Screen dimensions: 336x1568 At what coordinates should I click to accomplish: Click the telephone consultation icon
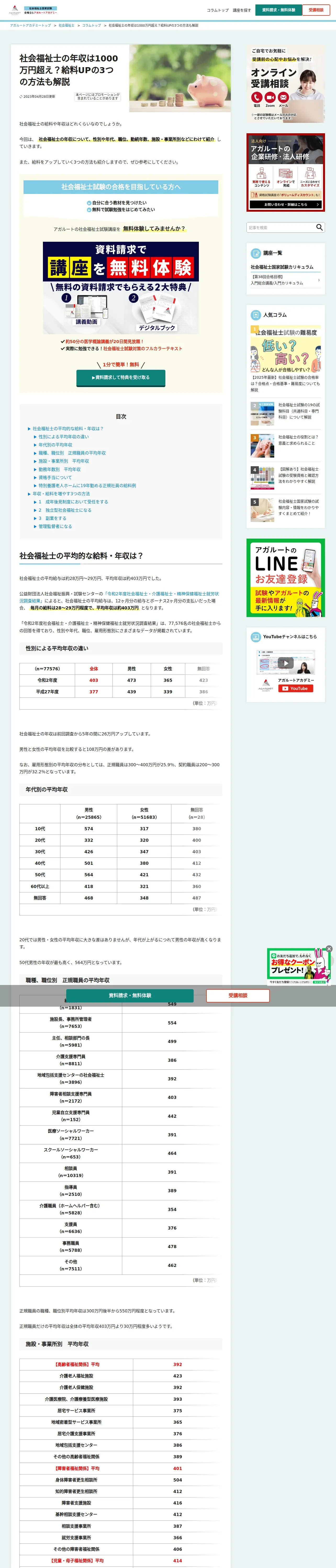pos(257,97)
